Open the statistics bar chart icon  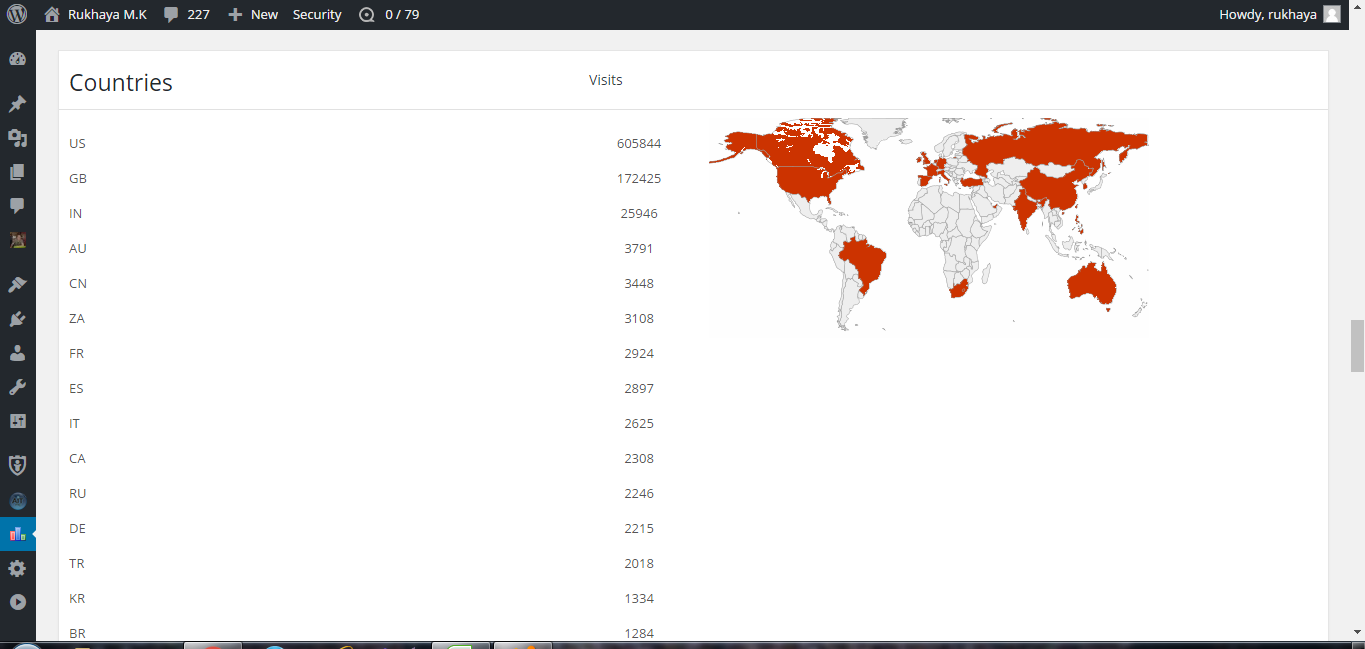click(17, 534)
